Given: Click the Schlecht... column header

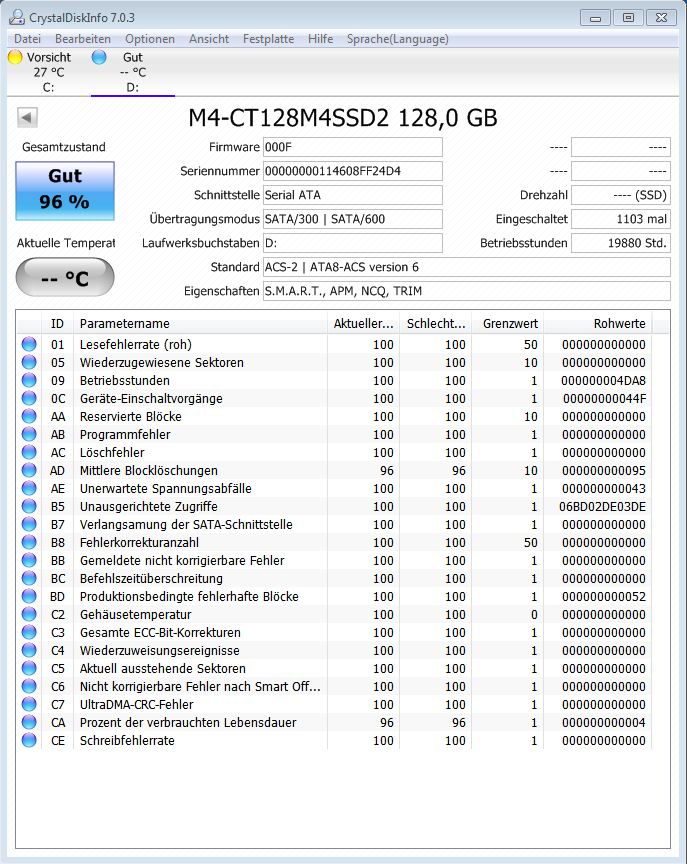Looking at the screenshot, I should click(x=435, y=323).
